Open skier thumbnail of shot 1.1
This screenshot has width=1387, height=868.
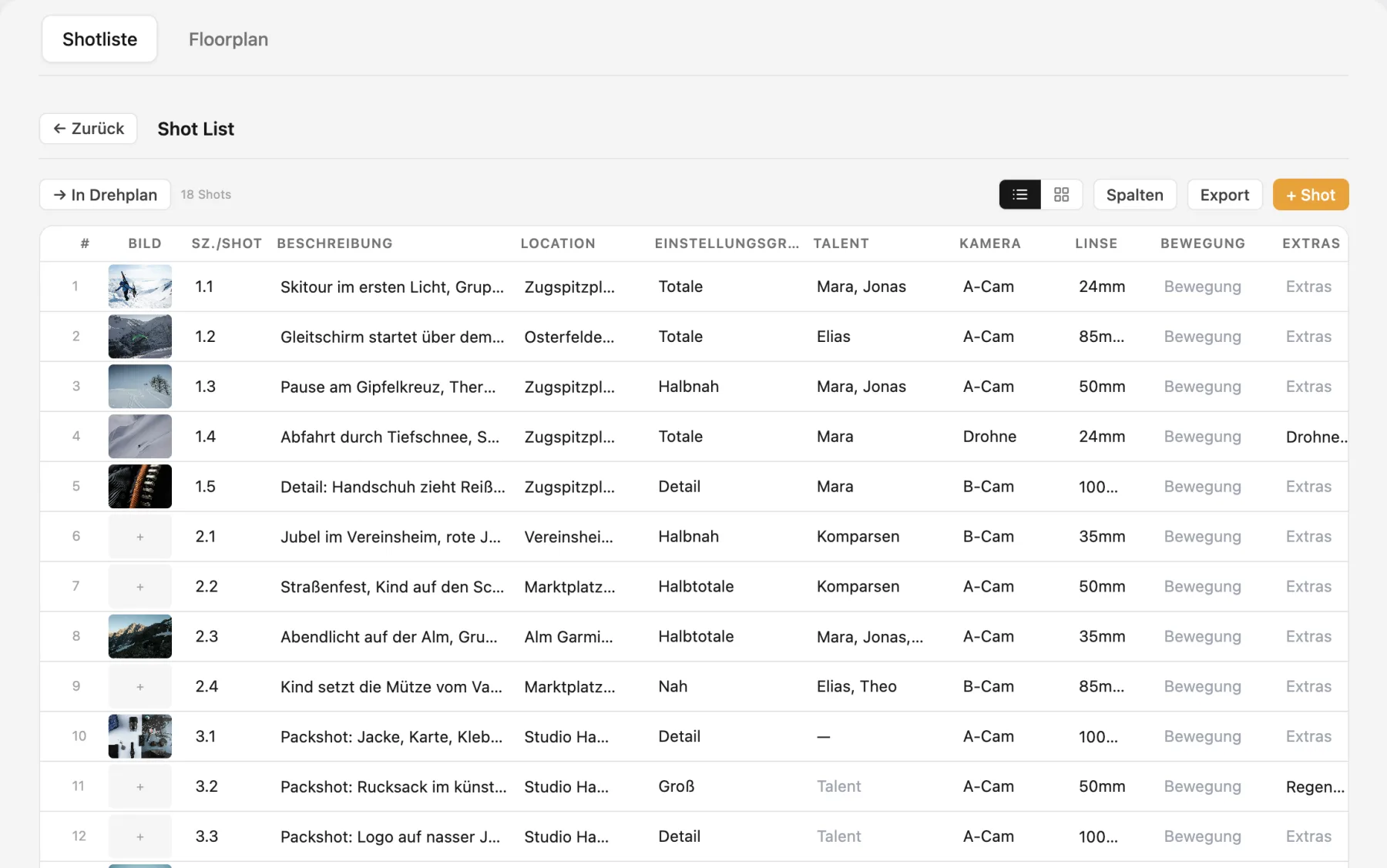click(x=140, y=287)
